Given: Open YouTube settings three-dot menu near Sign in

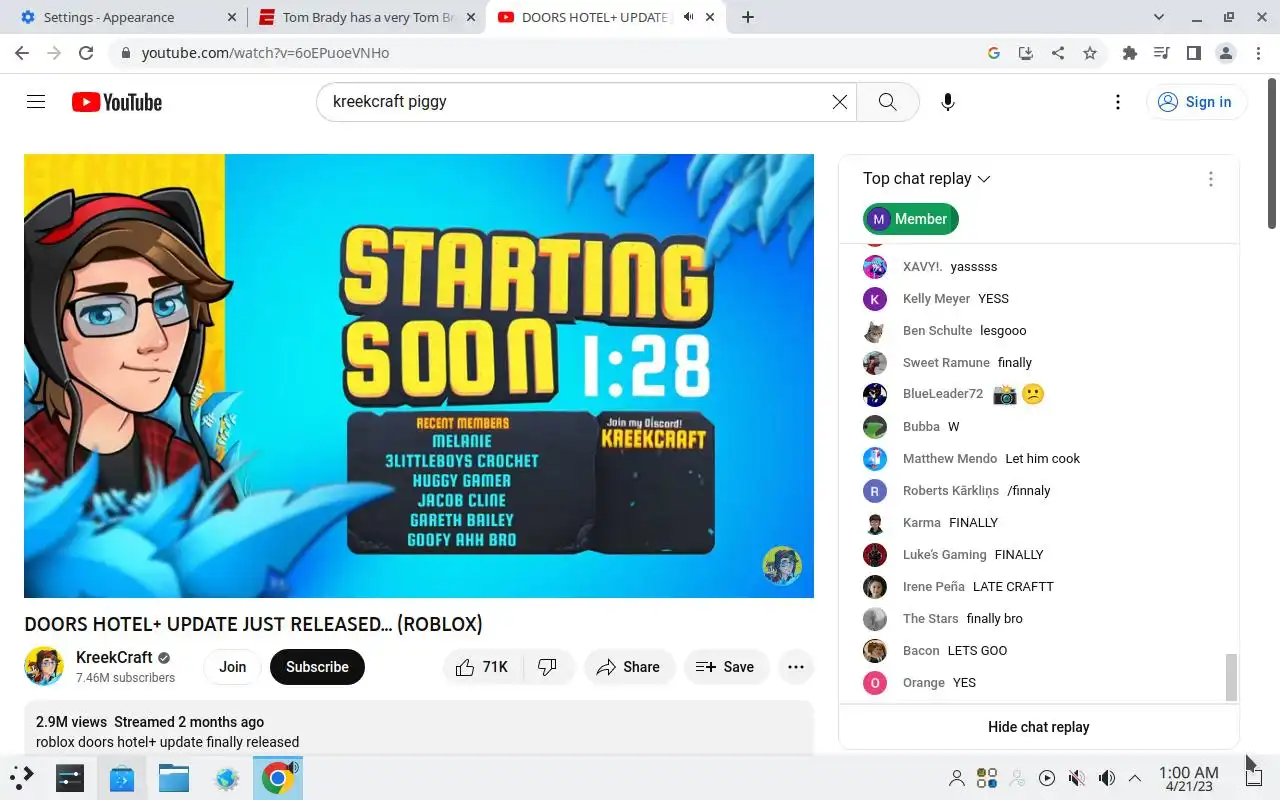Looking at the screenshot, I should pyautogui.click(x=1118, y=102).
